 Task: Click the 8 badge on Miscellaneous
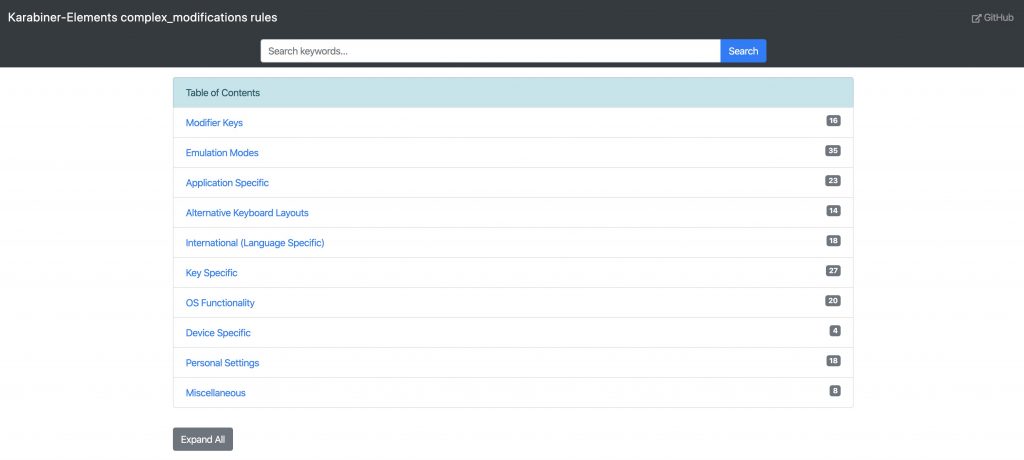point(835,391)
